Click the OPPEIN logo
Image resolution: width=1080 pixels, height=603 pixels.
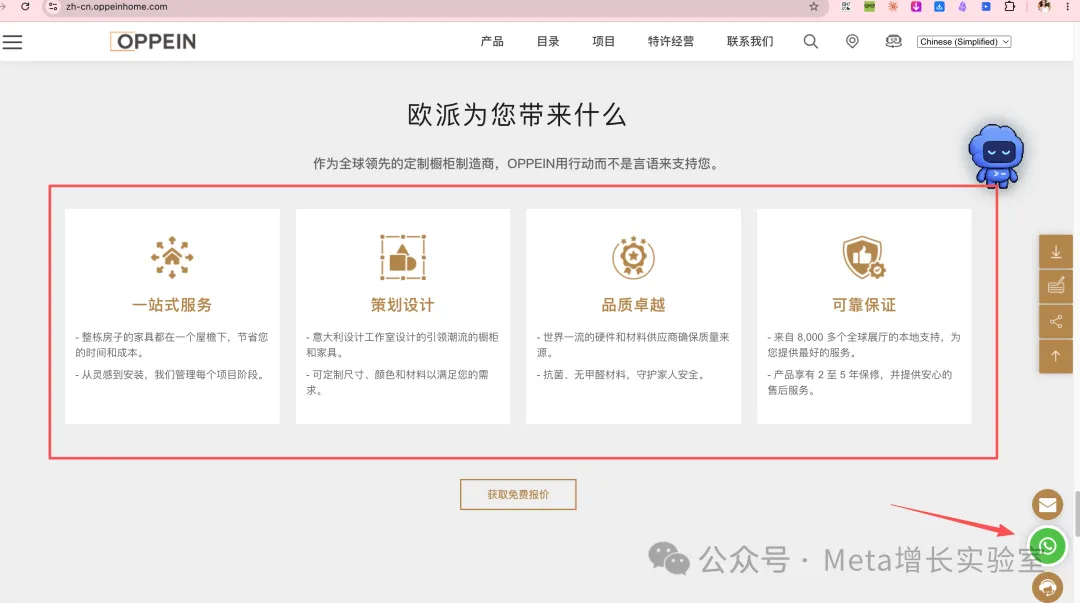(x=153, y=41)
